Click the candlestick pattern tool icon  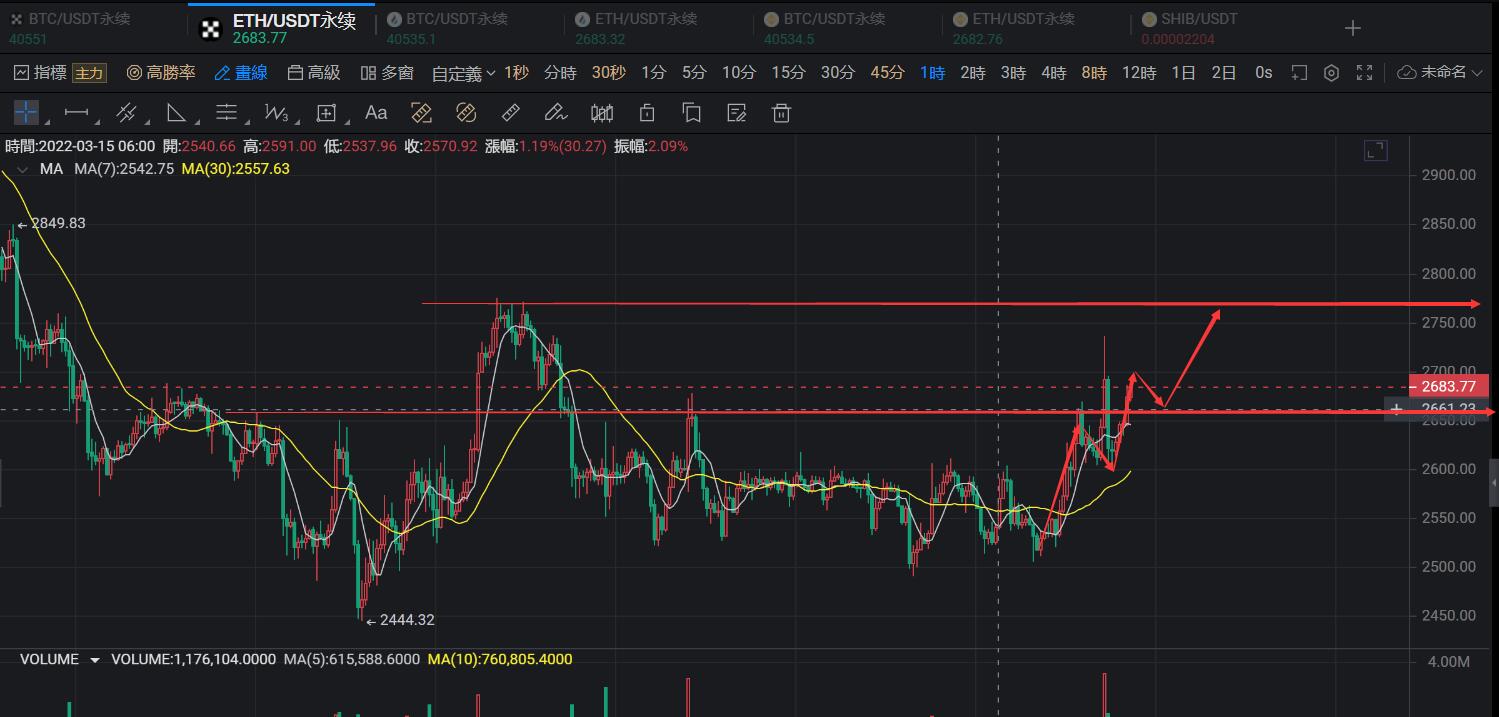coord(602,112)
